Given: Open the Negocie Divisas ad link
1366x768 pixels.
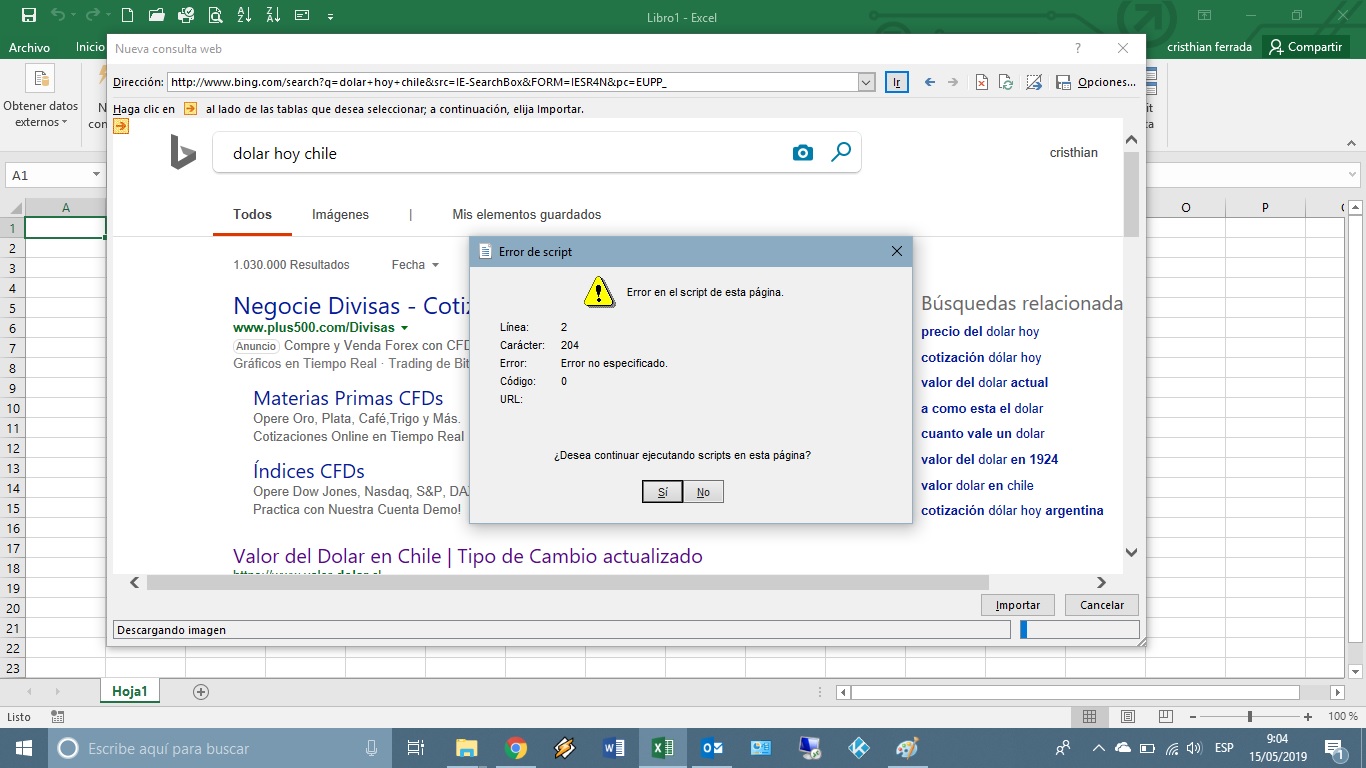Looking at the screenshot, I should pyautogui.click(x=351, y=305).
